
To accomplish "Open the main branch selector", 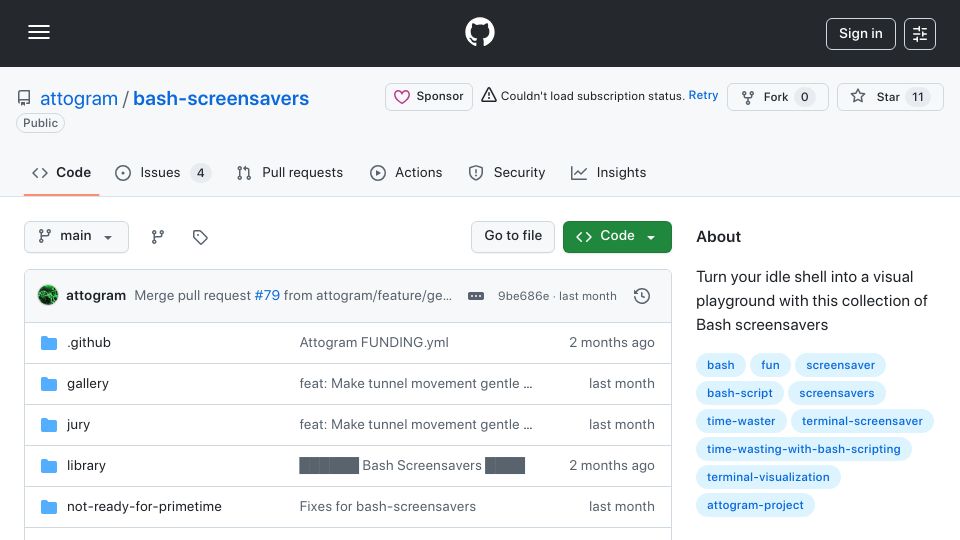I will tap(77, 236).
